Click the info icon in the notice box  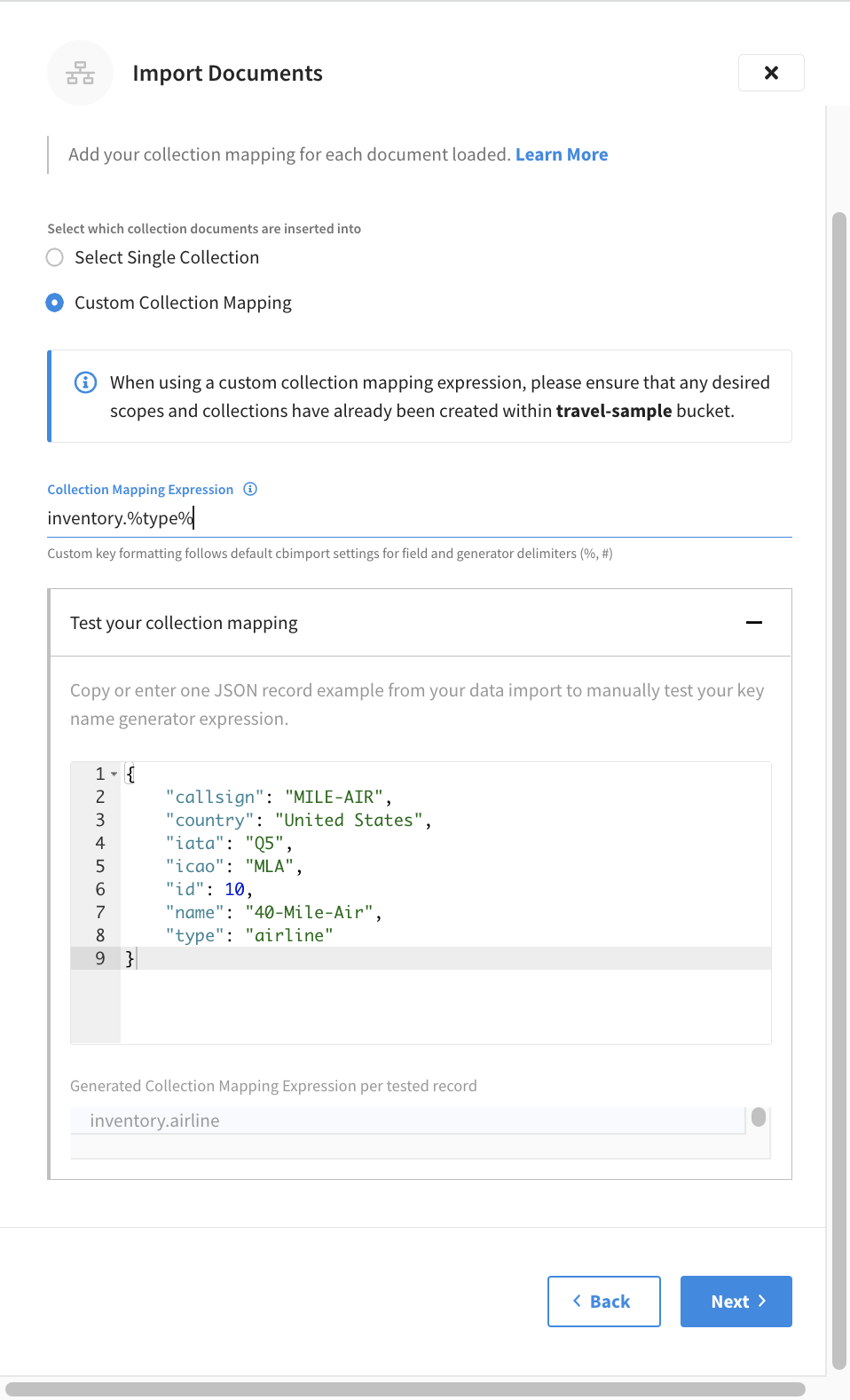(85, 382)
